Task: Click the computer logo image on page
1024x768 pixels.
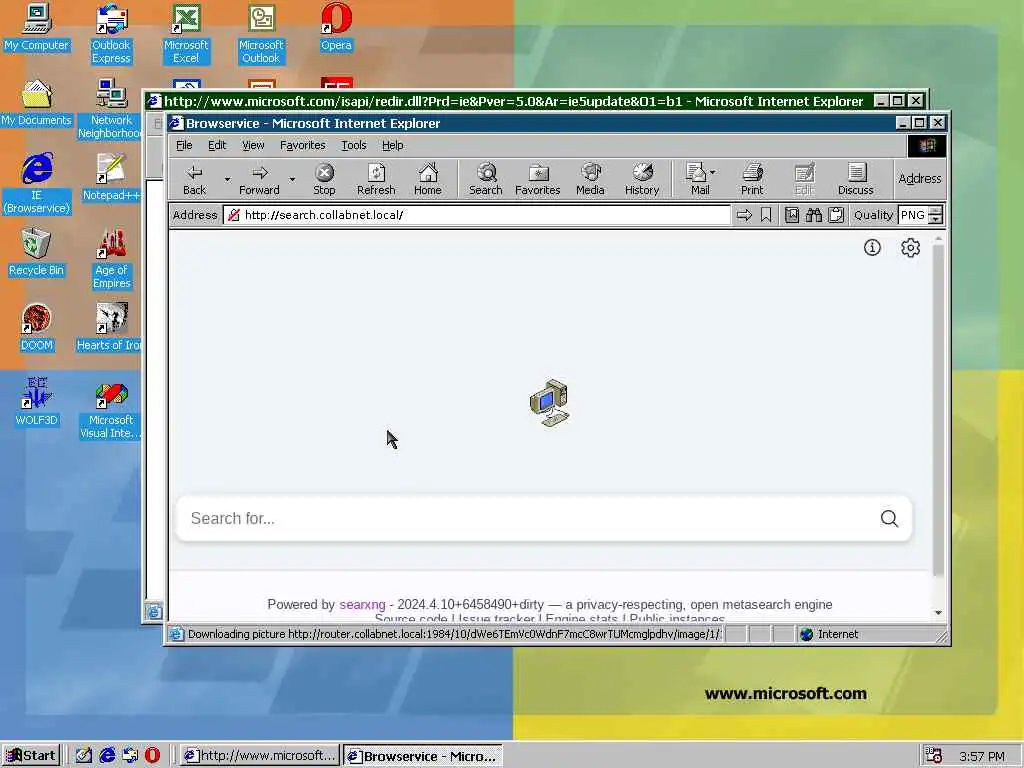Action: (549, 403)
